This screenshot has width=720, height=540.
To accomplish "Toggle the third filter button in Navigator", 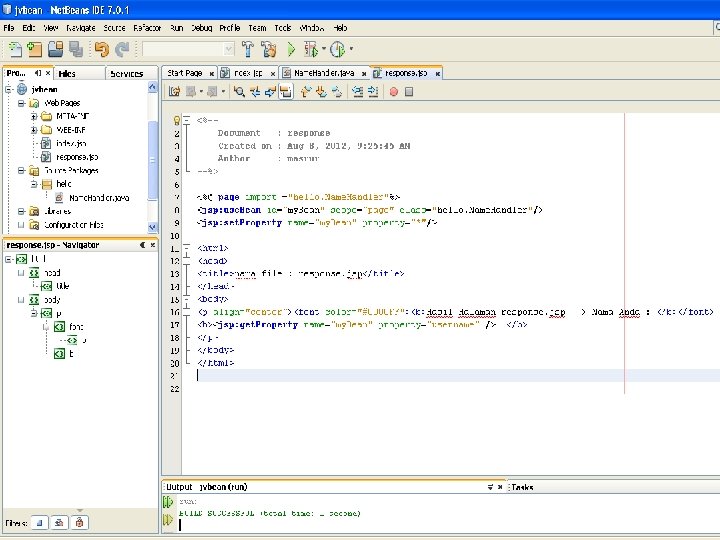I will pos(80,523).
